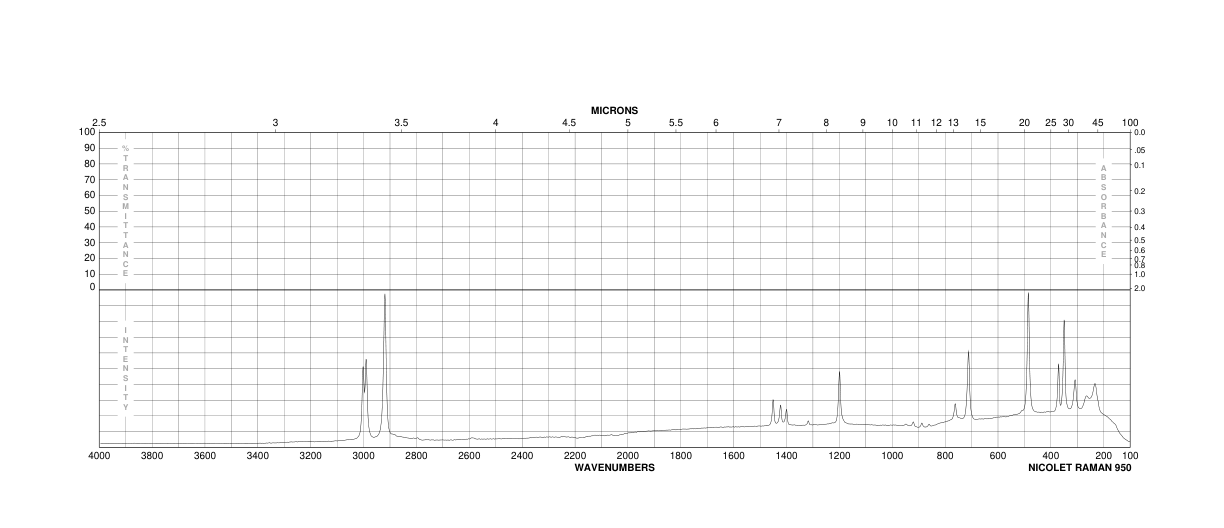Click the 80 transmittance tick label
1224x528 pixels.
(x=89, y=163)
